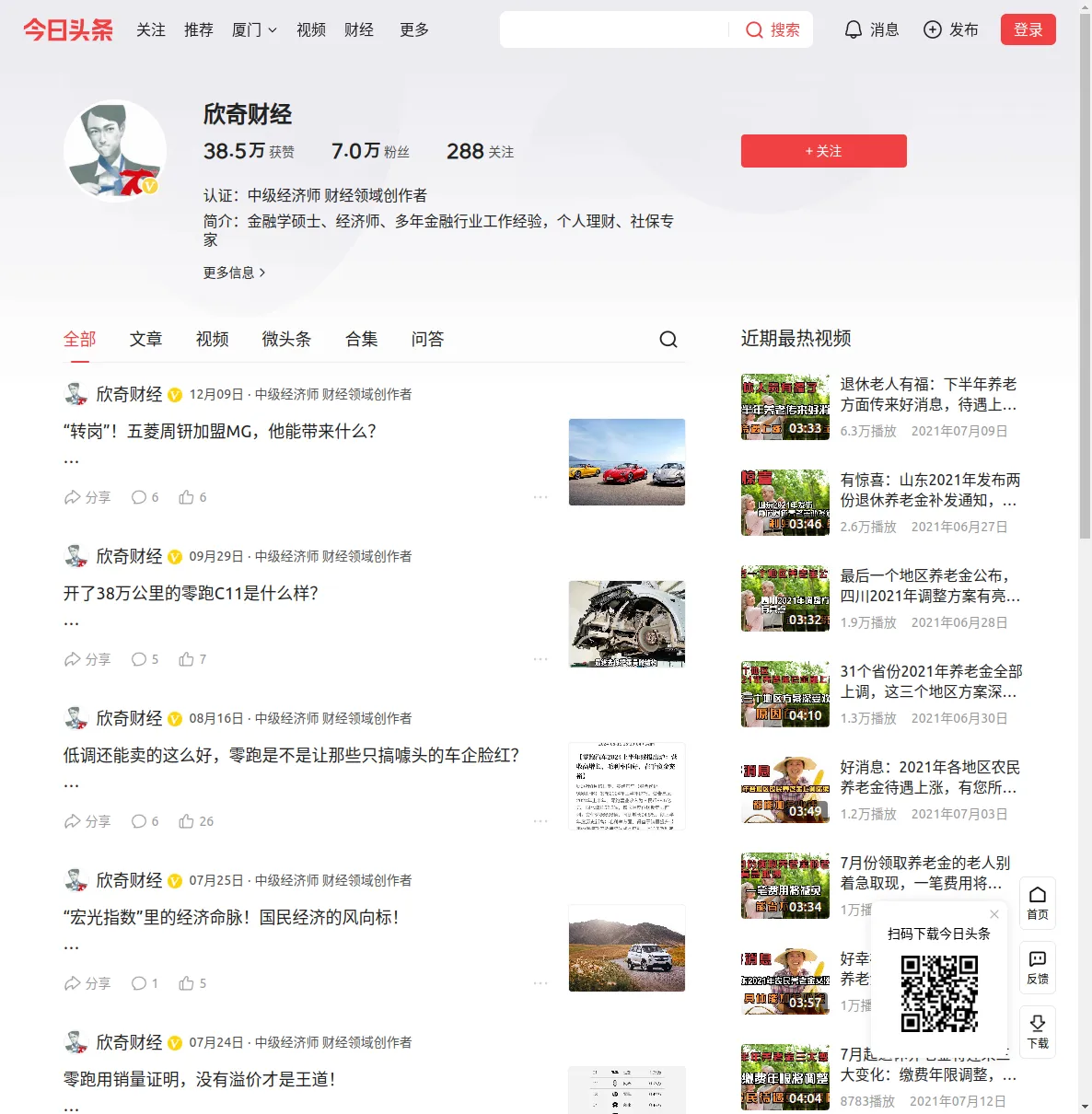Open the MG cars thumbnail image
The width and height of the screenshot is (1092, 1114).
(x=627, y=462)
